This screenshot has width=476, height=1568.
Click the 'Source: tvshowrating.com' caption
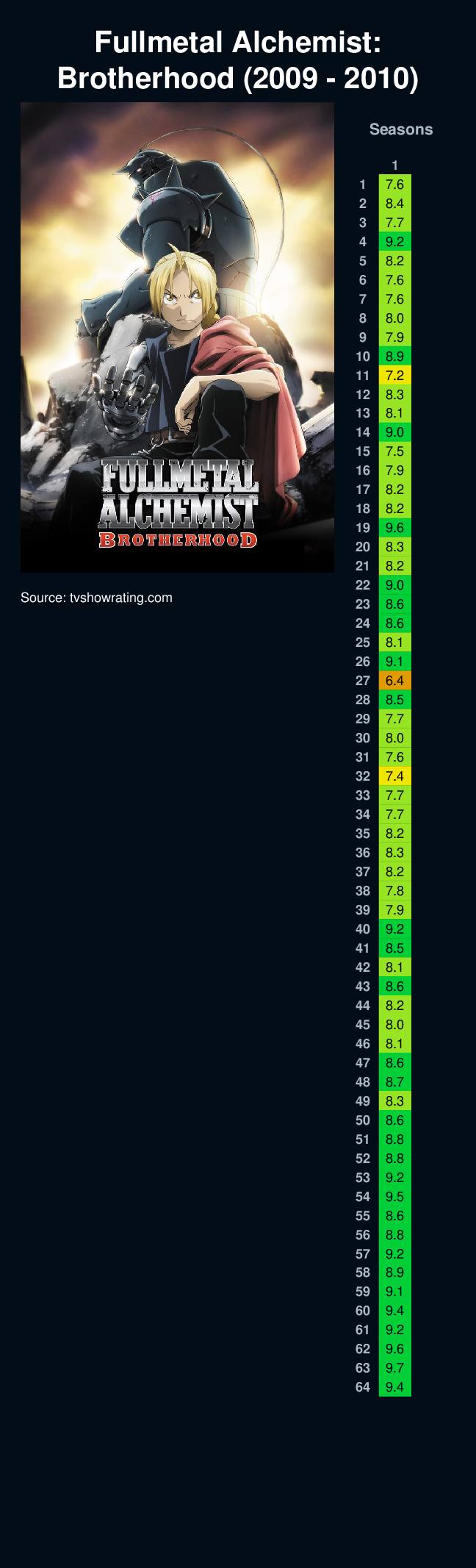pos(96,598)
